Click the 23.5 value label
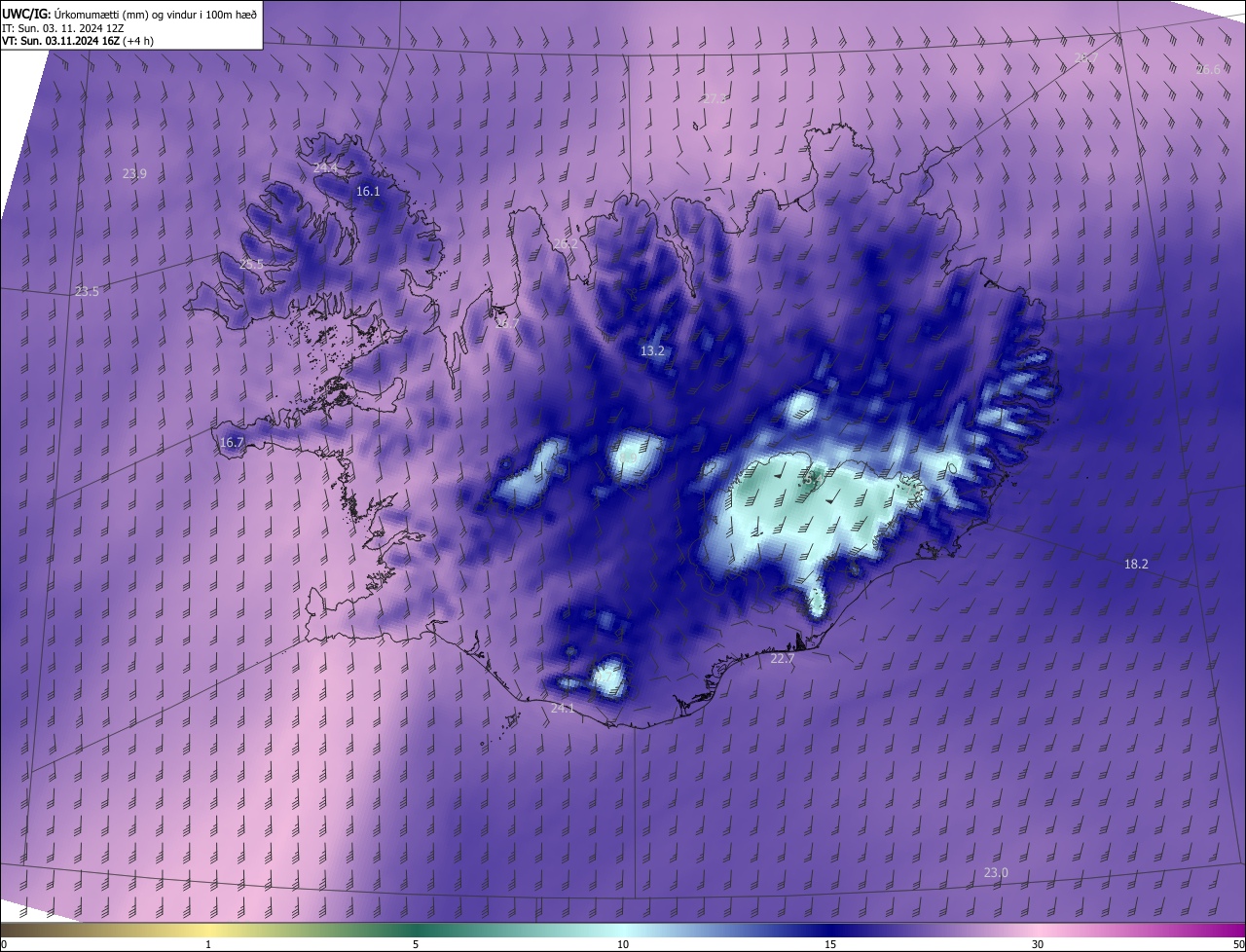 click(87, 292)
